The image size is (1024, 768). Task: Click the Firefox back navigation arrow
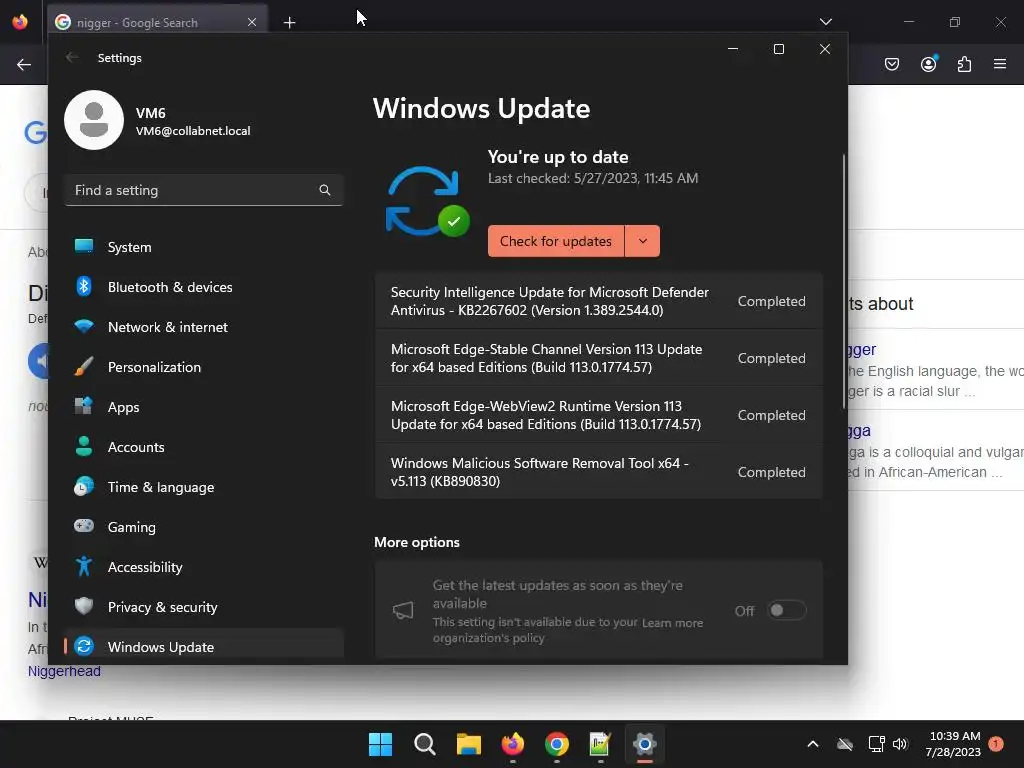coord(24,65)
